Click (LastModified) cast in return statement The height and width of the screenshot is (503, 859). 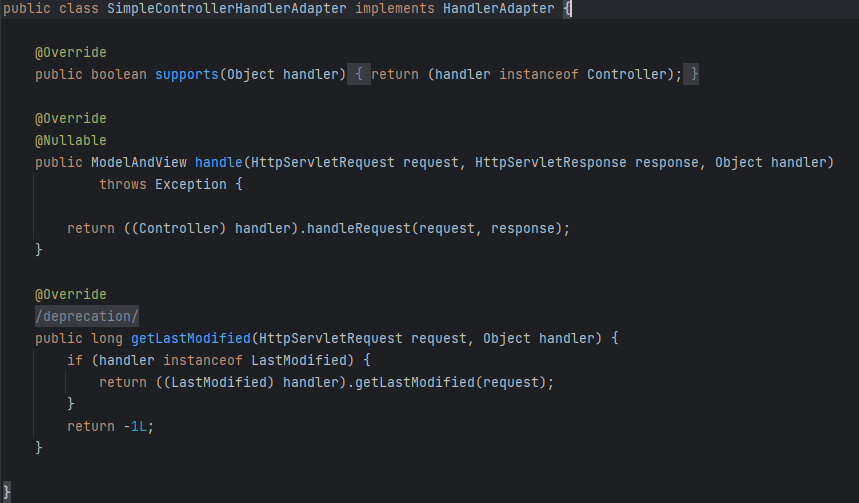219,382
